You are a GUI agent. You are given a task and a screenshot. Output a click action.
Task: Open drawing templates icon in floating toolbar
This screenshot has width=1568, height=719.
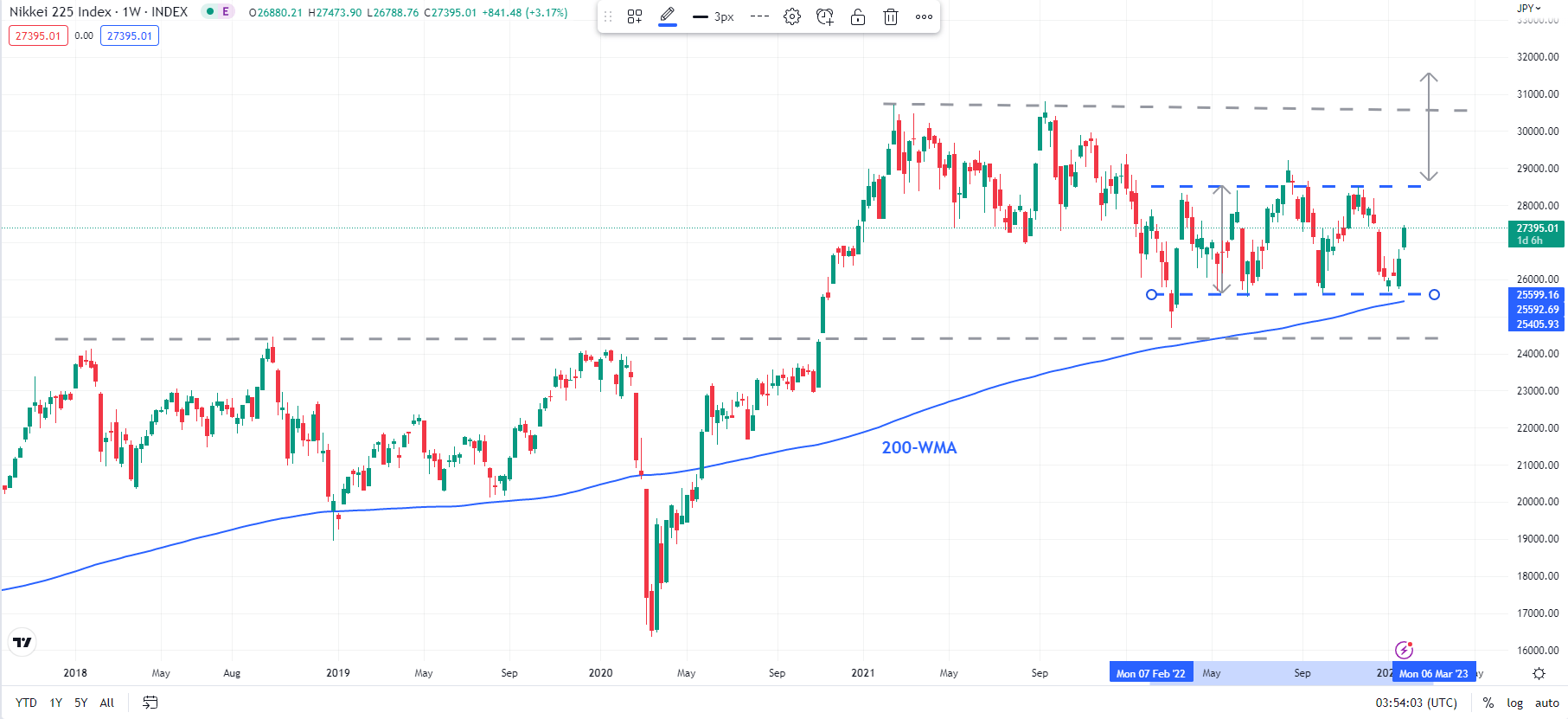point(635,16)
